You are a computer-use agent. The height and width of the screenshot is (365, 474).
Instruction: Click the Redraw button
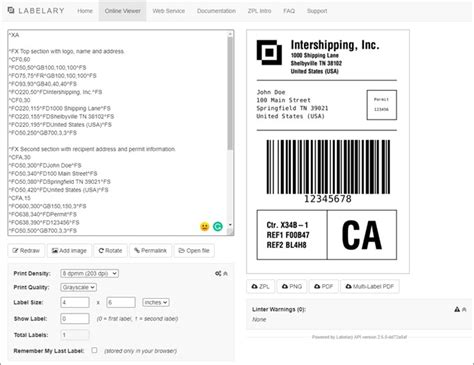coord(26,251)
